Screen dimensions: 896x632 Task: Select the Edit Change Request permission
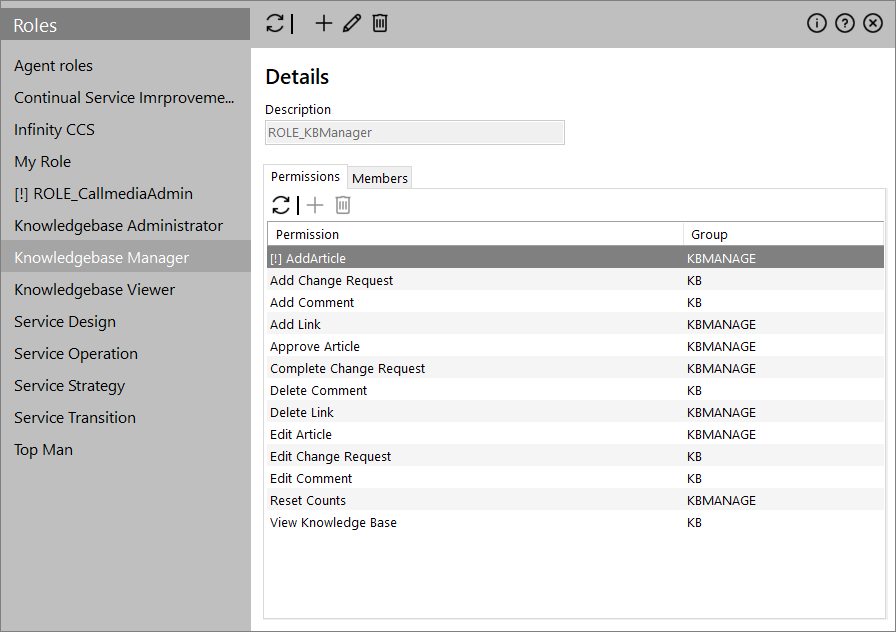pos(575,457)
